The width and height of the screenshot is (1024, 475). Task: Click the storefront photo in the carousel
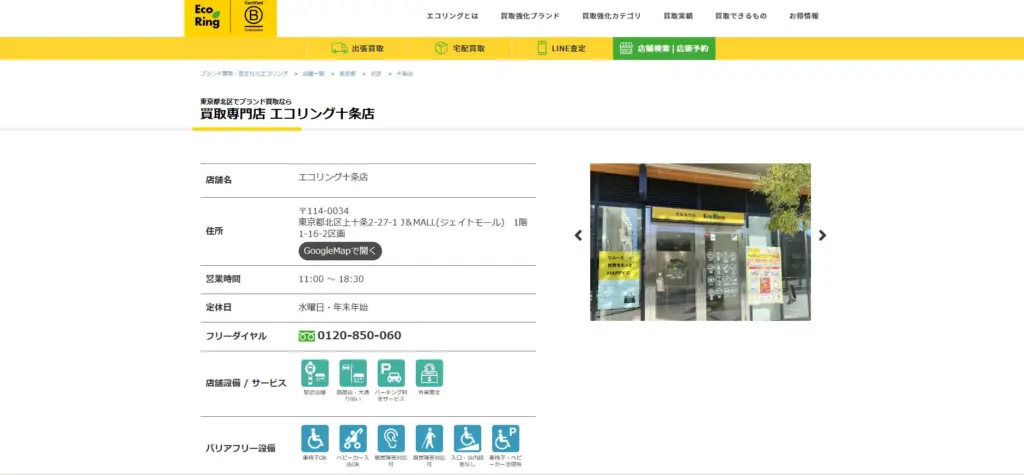(700, 242)
